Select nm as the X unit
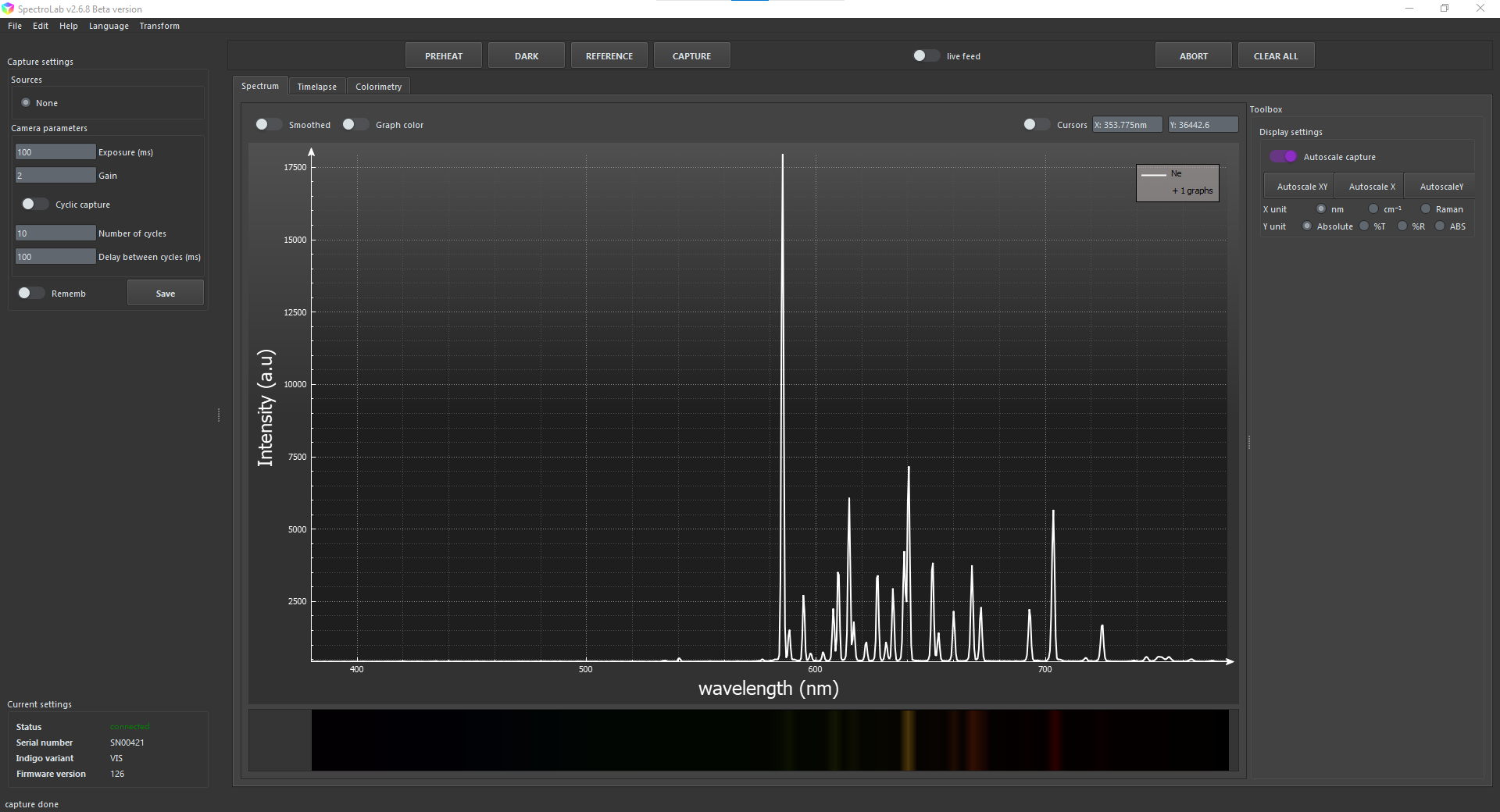 pyautogui.click(x=1321, y=208)
